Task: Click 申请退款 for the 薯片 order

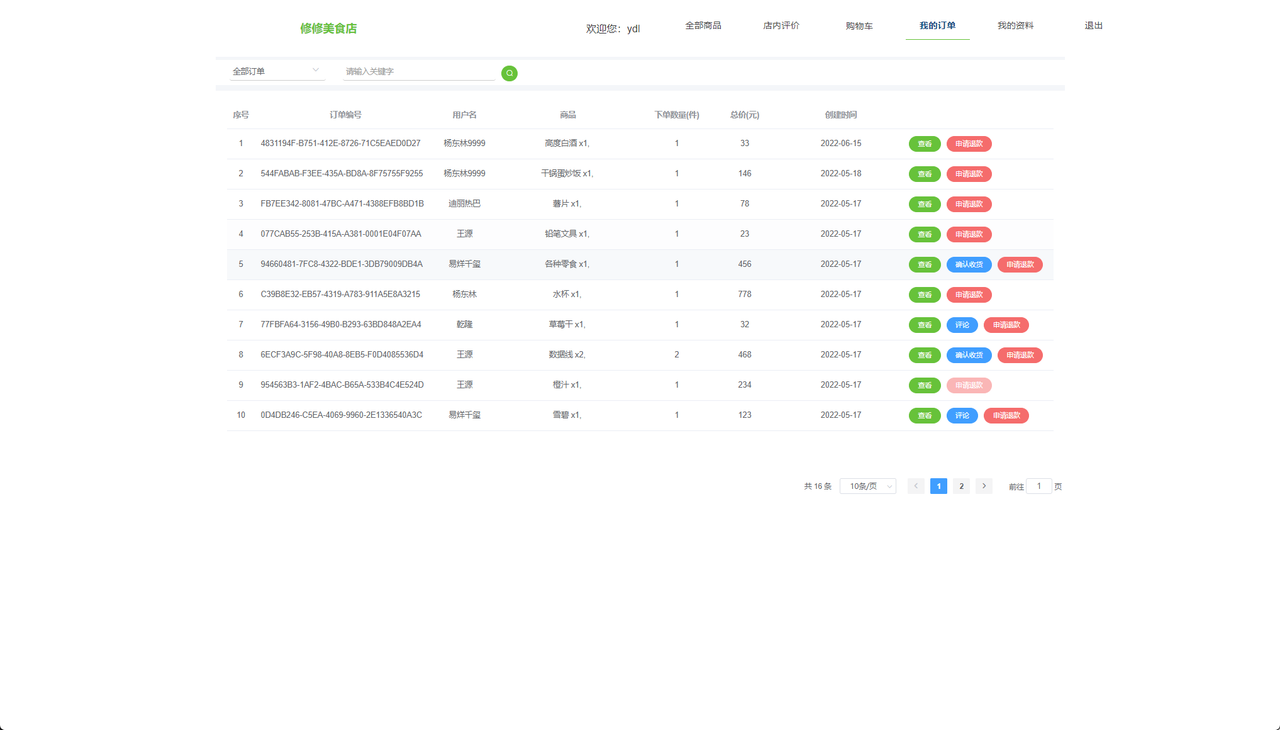Action: [x=968, y=203]
